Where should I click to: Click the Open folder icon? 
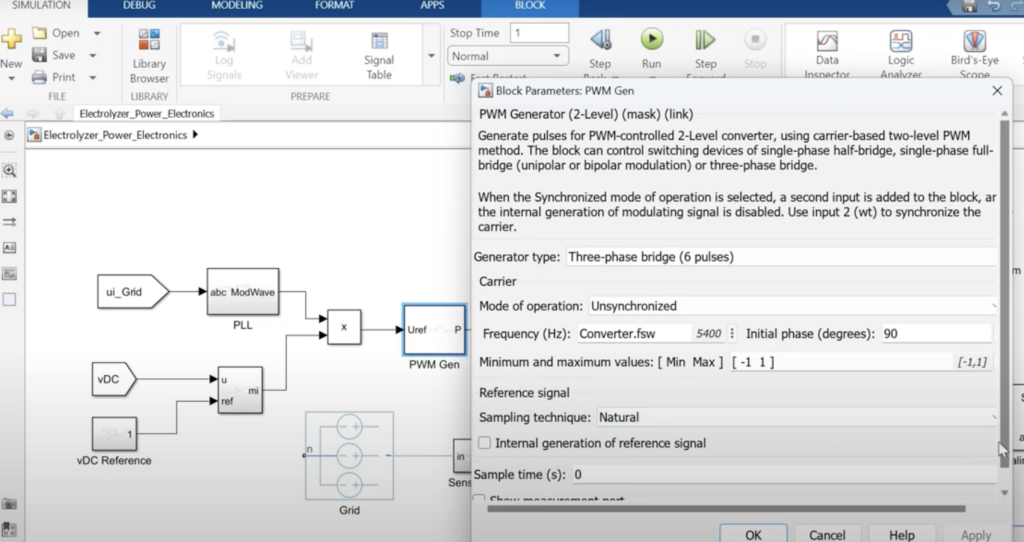click(x=40, y=33)
